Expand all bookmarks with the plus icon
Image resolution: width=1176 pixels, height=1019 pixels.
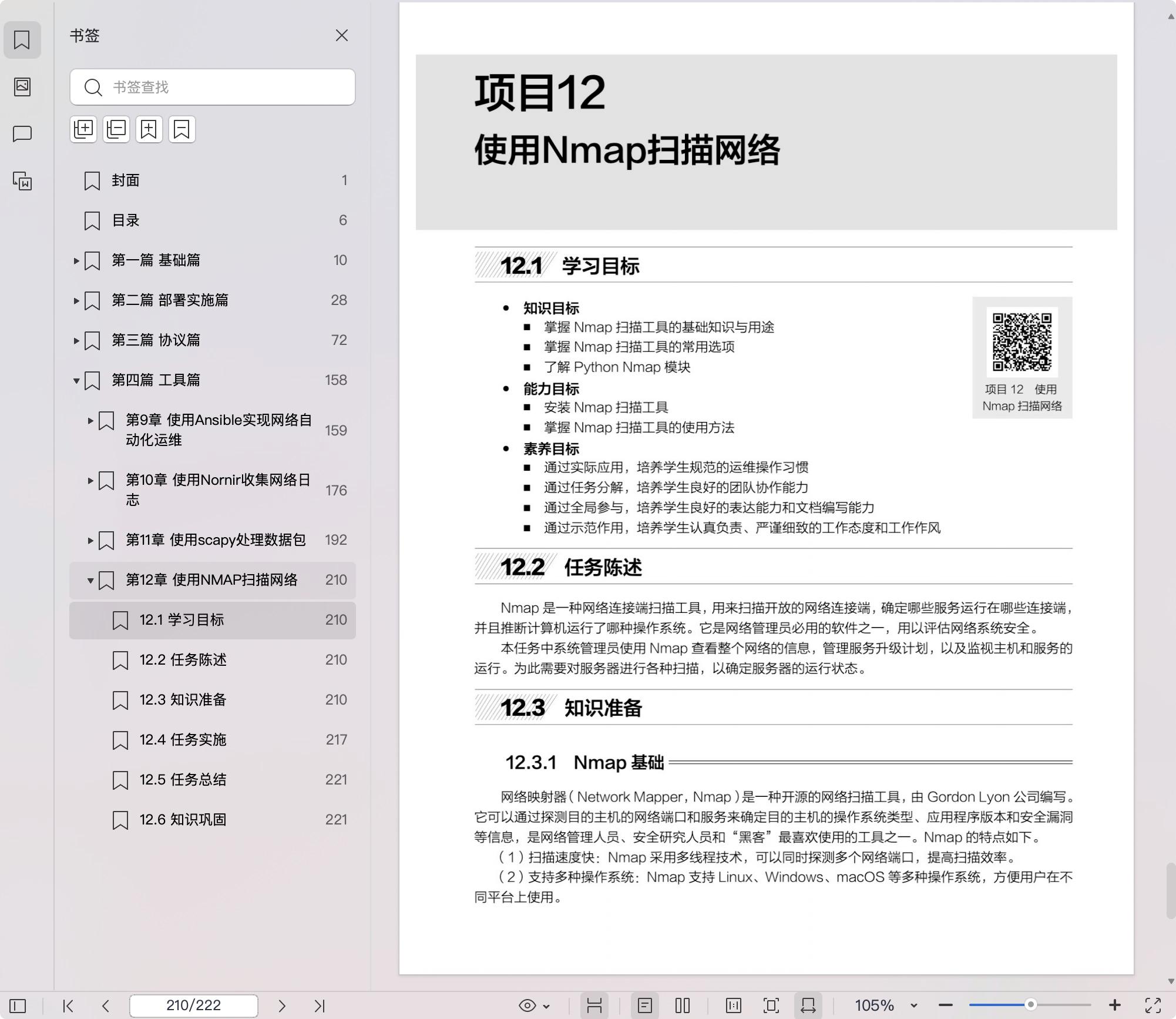[83, 129]
